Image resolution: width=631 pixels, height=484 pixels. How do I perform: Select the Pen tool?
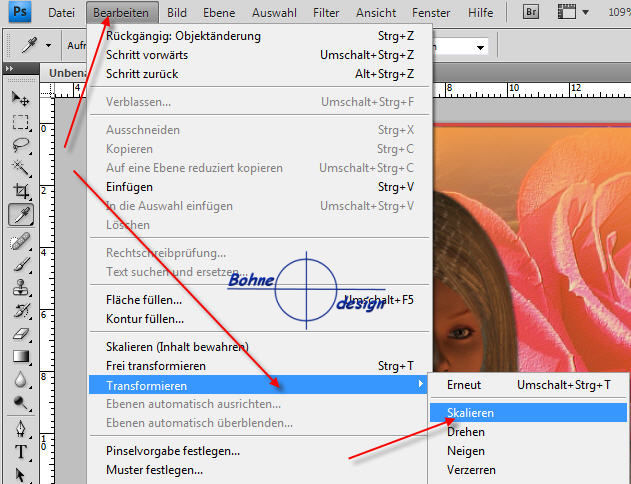click(20, 428)
